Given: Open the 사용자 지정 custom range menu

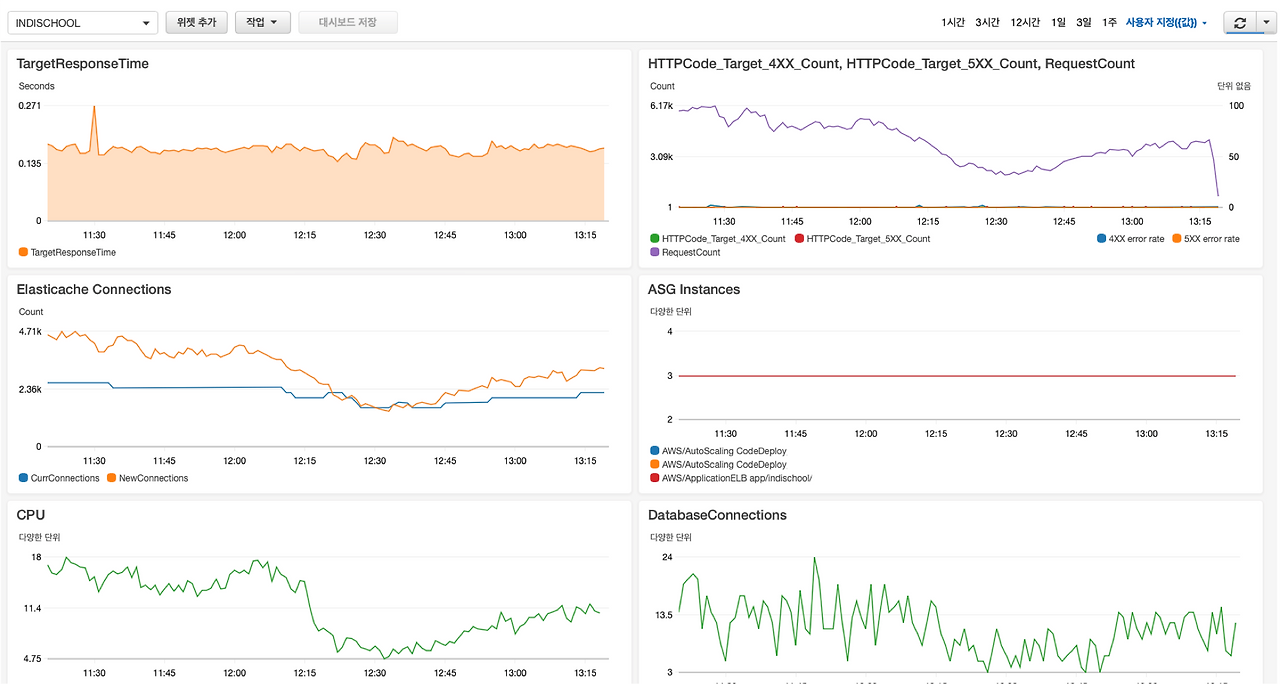Looking at the screenshot, I should 1166,23.
